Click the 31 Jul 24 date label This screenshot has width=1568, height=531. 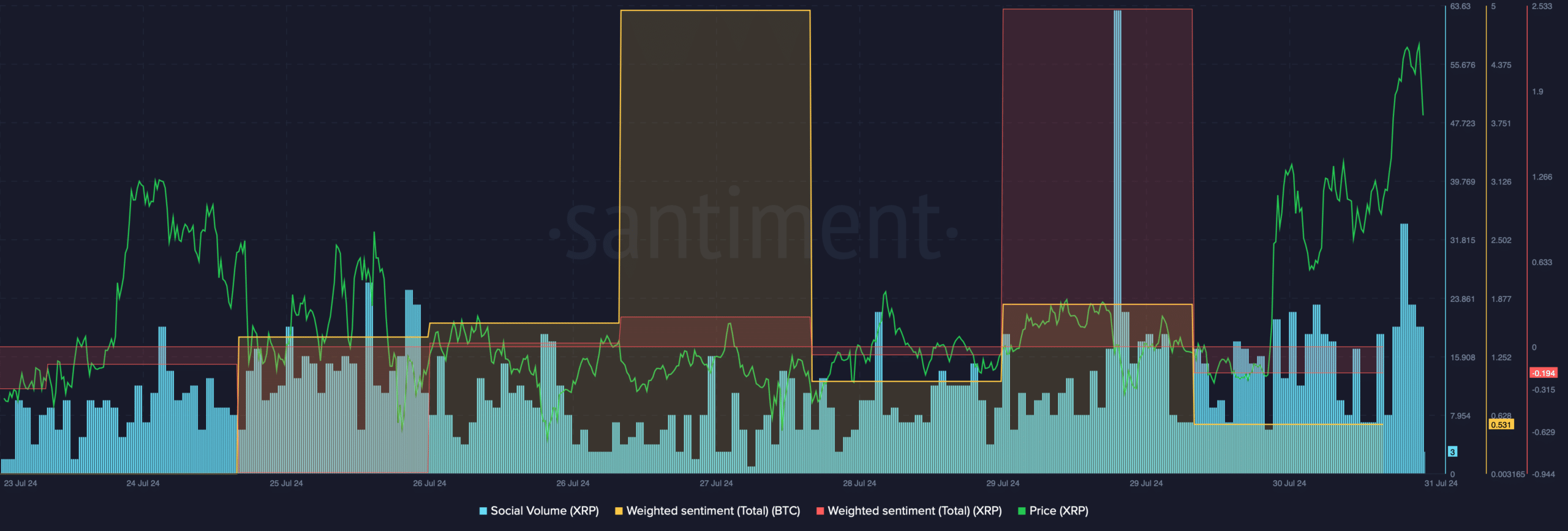(1441, 483)
